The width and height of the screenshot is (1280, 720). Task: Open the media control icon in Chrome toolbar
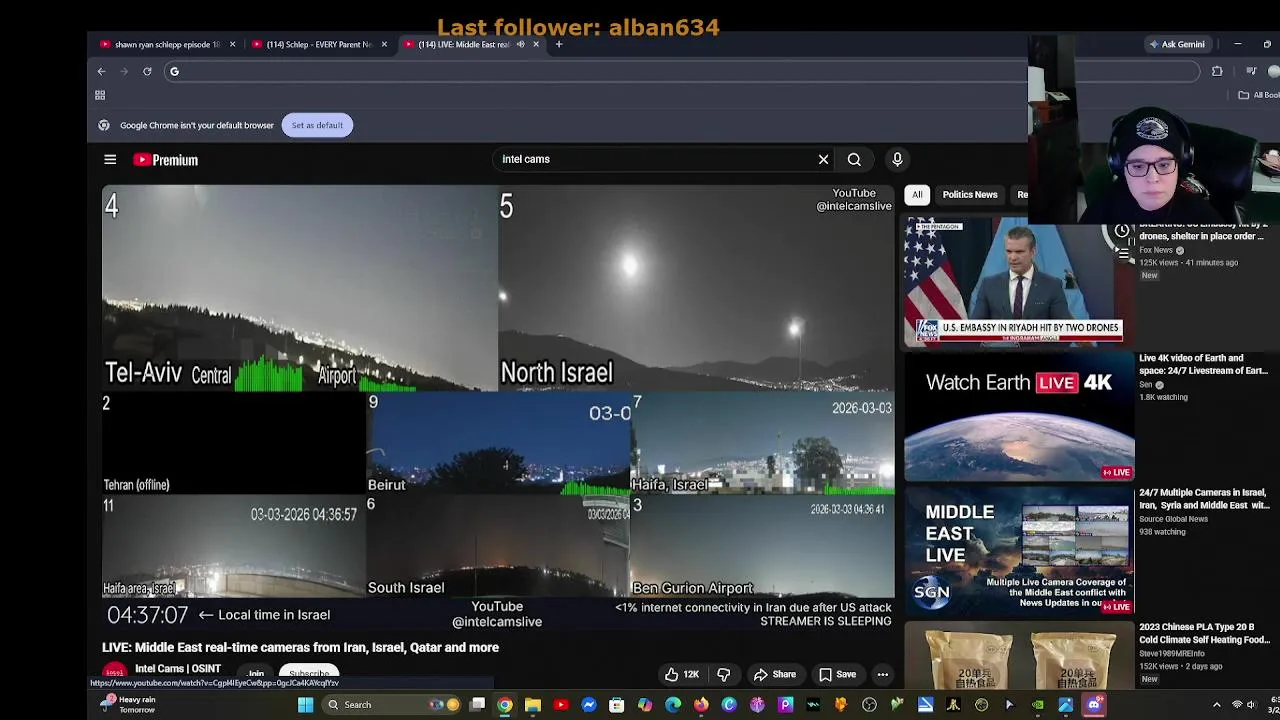(x=1251, y=71)
